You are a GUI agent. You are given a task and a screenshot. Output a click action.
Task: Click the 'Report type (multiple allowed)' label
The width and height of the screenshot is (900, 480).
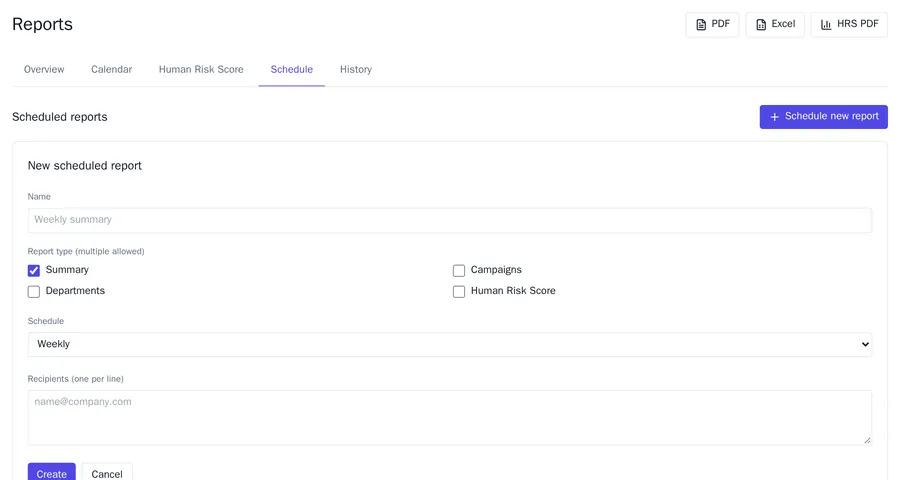tap(86, 251)
